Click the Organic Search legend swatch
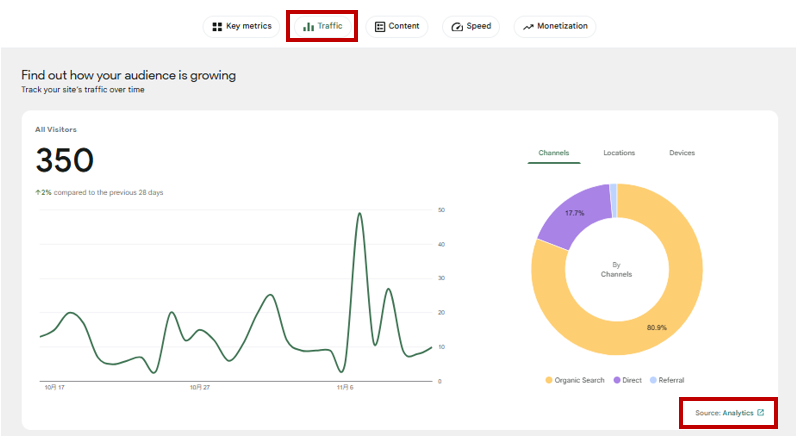The width and height of the screenshot is (796, 441). 549,380
